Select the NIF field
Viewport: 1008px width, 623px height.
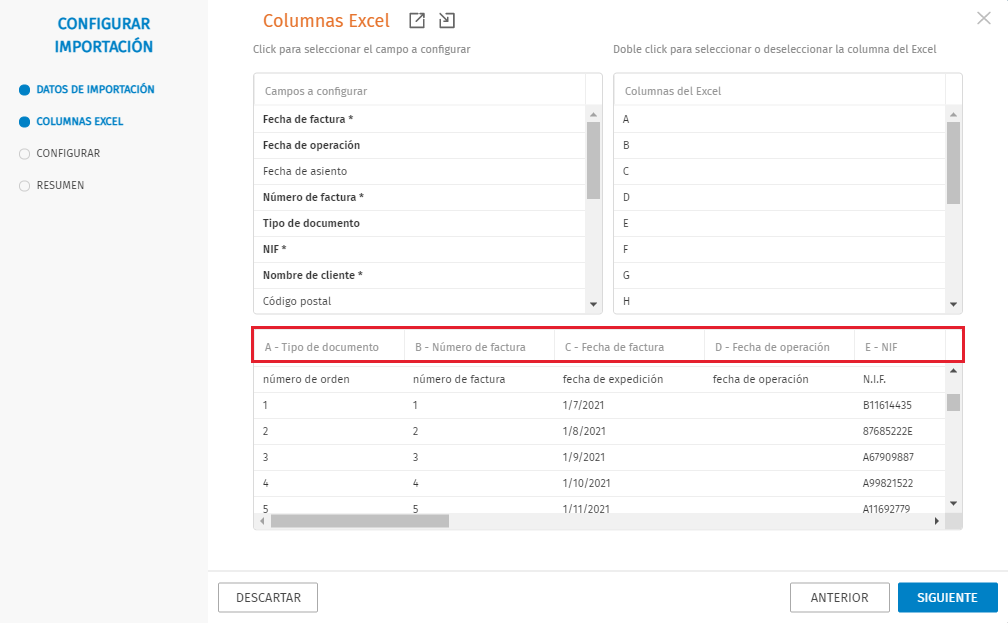click(x=420, y=249)
